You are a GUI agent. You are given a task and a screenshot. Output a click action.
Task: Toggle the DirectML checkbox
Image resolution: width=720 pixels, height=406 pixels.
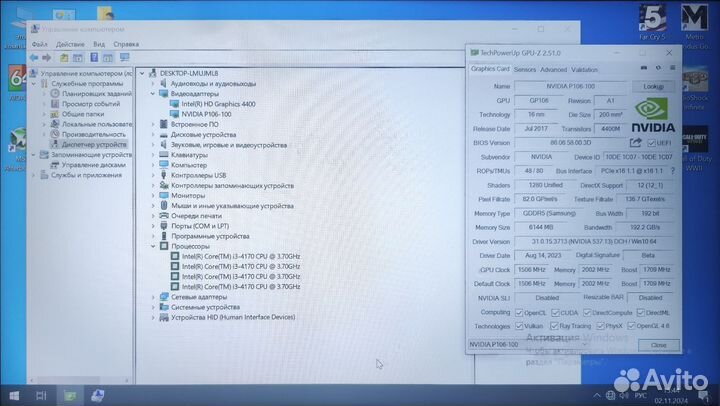coord(641,313)
